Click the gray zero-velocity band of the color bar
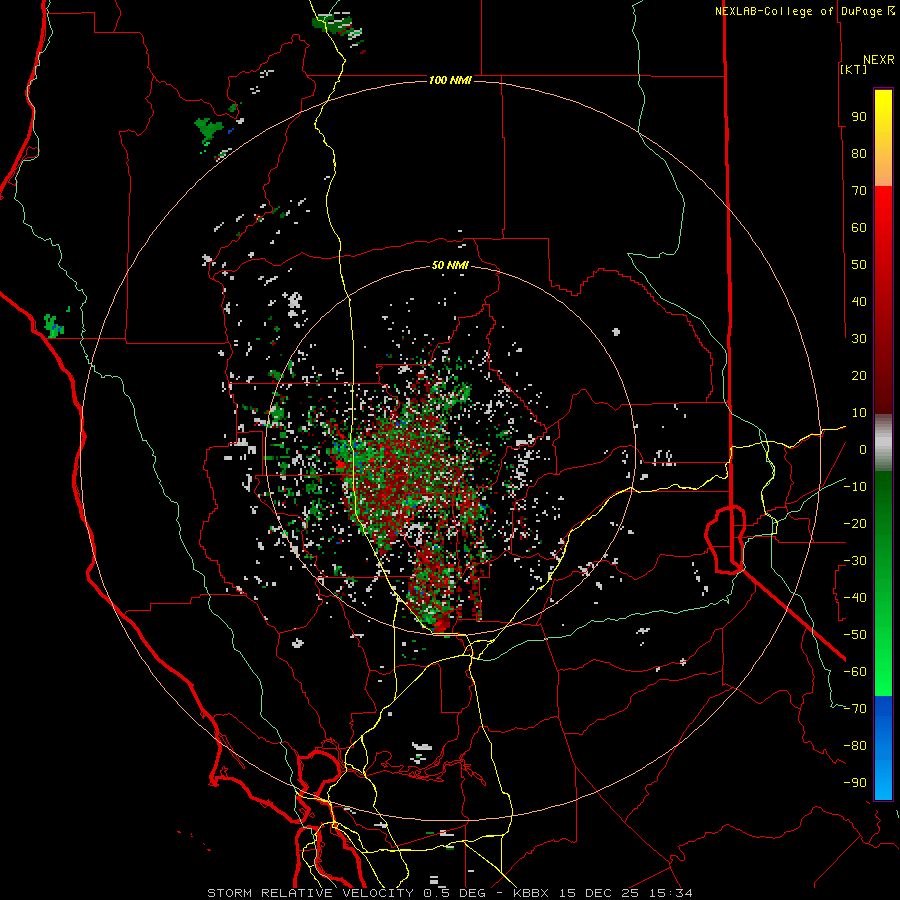Image resolution: width=900 pixels, height=900 pixels. click(x=883, y=442)
